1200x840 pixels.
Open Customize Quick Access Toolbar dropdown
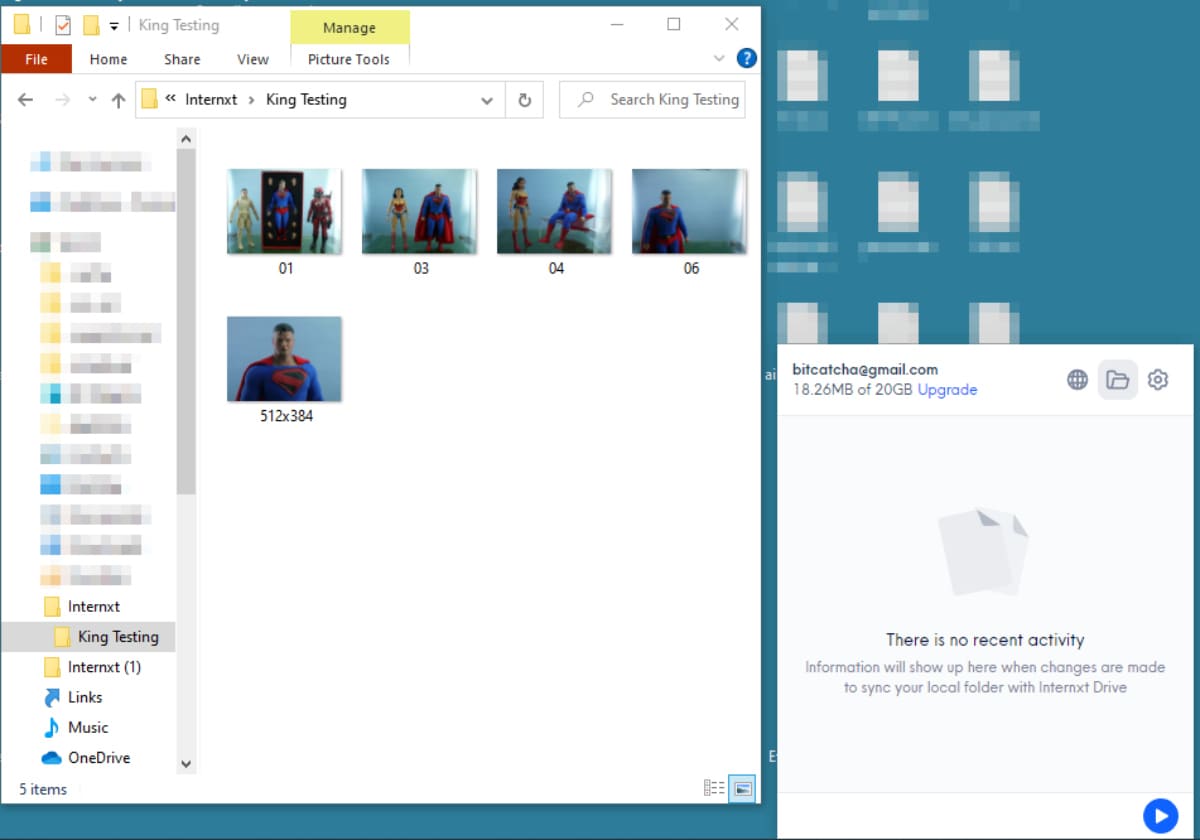114,26
